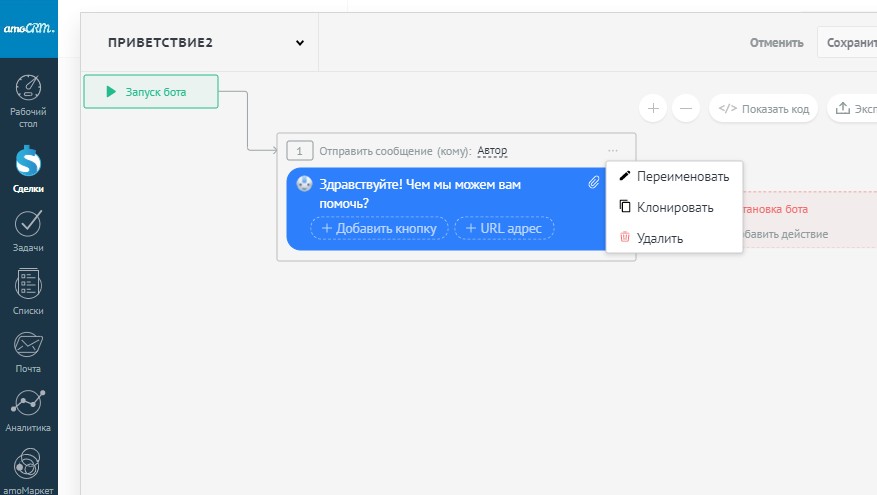Go to Сделки in the sidebar
The height and width of the screenshot is (495, 877).
[x=28, y=161]
